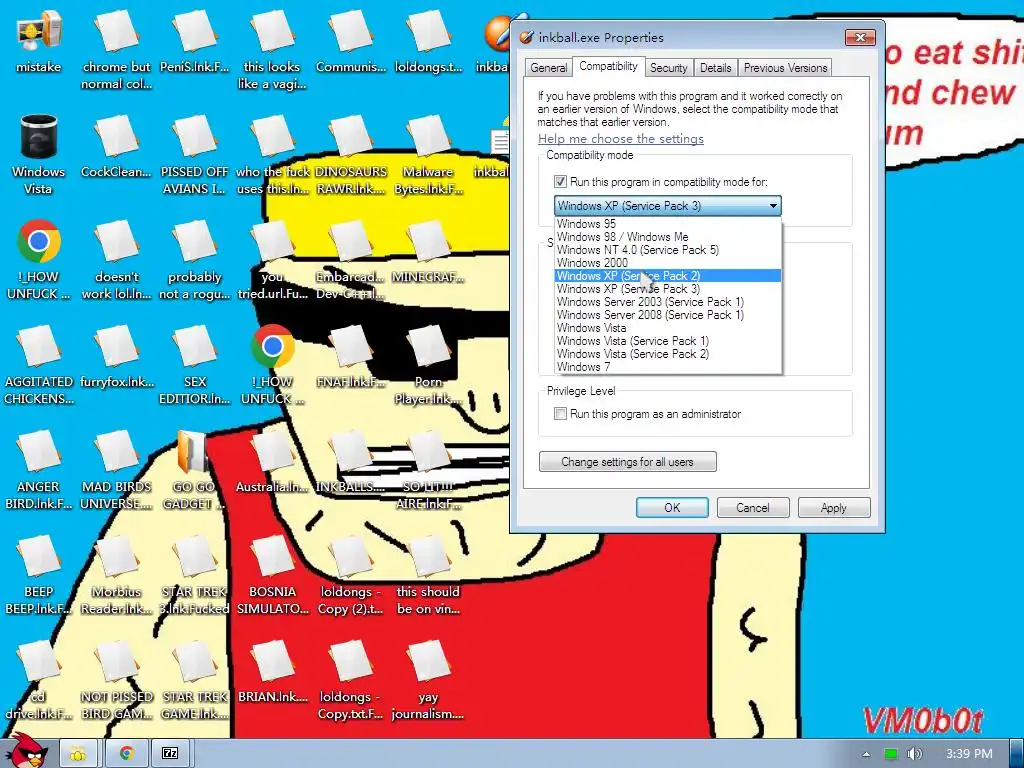Choose Windows 95 in the list
Viewport: 1024px width, 768px height.
click(667, 224)
